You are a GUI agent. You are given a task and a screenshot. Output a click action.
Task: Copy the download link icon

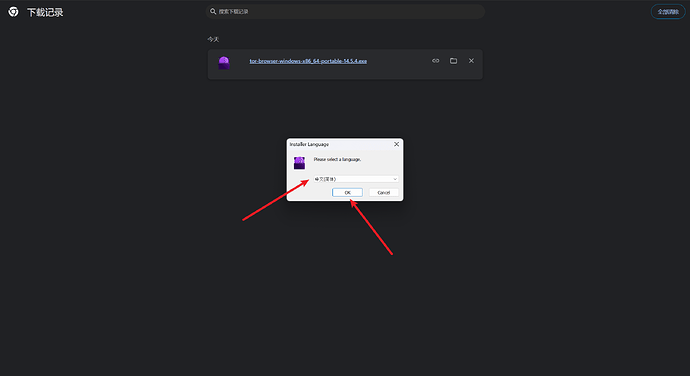click(436, 61)
